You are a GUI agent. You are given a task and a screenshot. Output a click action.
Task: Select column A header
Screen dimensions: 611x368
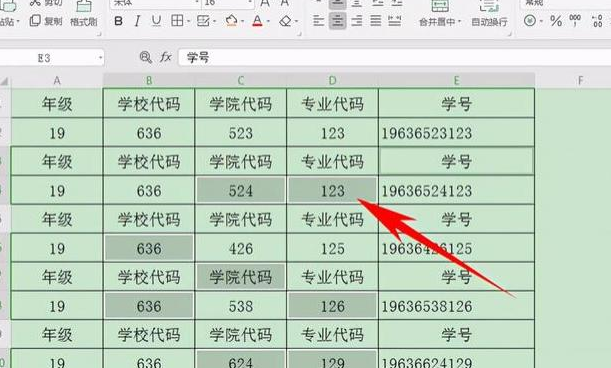coord(57,81)
